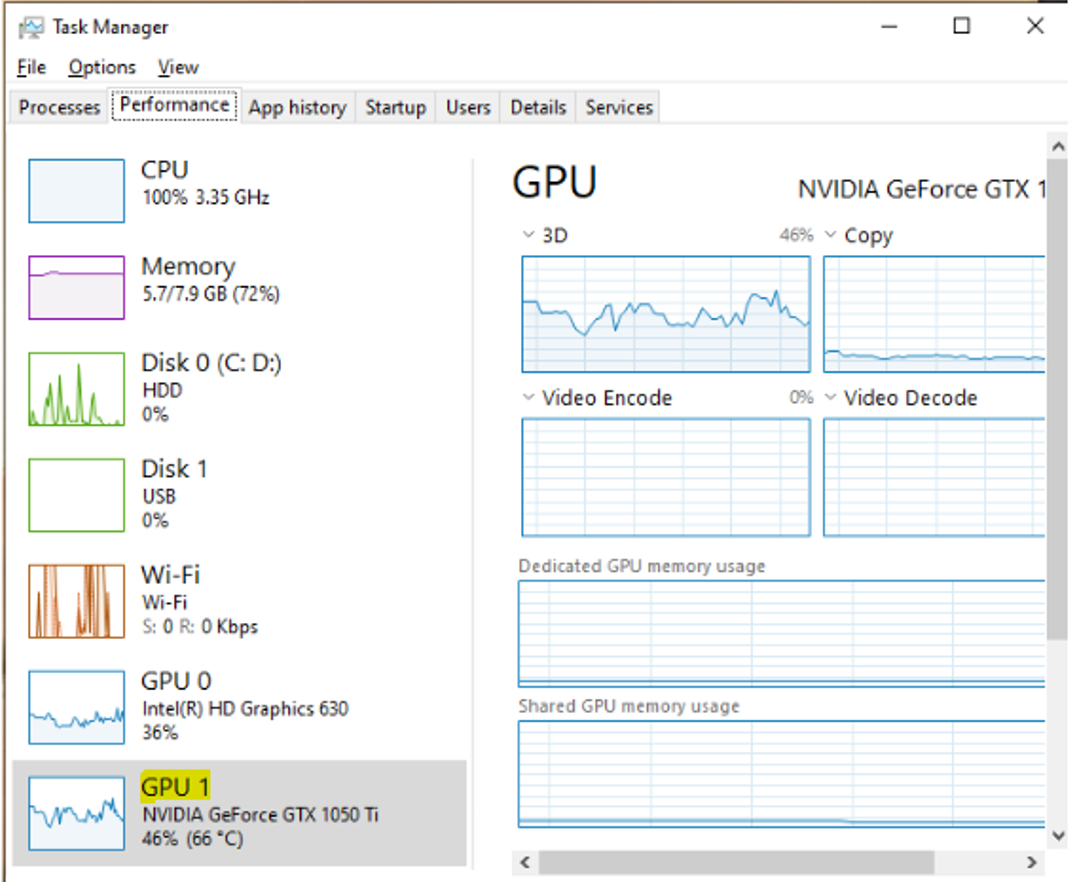
Task: Select the Disk 0 HDD thumbnail
Action: tap(77, 389)
